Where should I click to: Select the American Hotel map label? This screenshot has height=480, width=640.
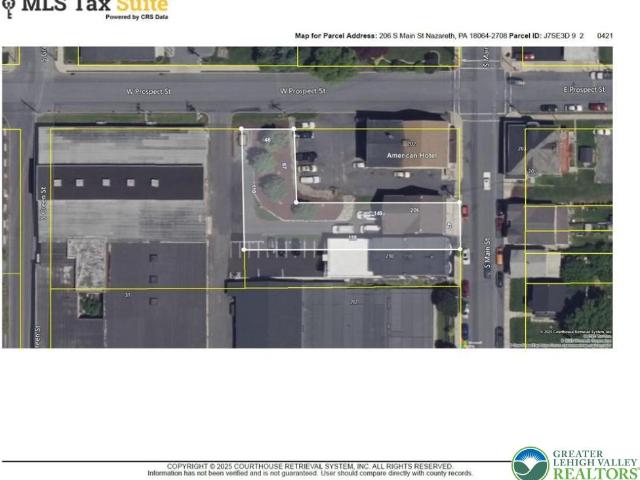[x=411, y=156]
